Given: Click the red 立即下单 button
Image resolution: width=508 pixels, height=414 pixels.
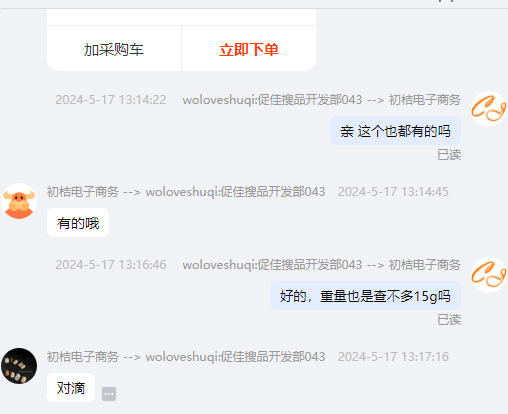Looking at the screenshot, I should (x=249, y=49).
